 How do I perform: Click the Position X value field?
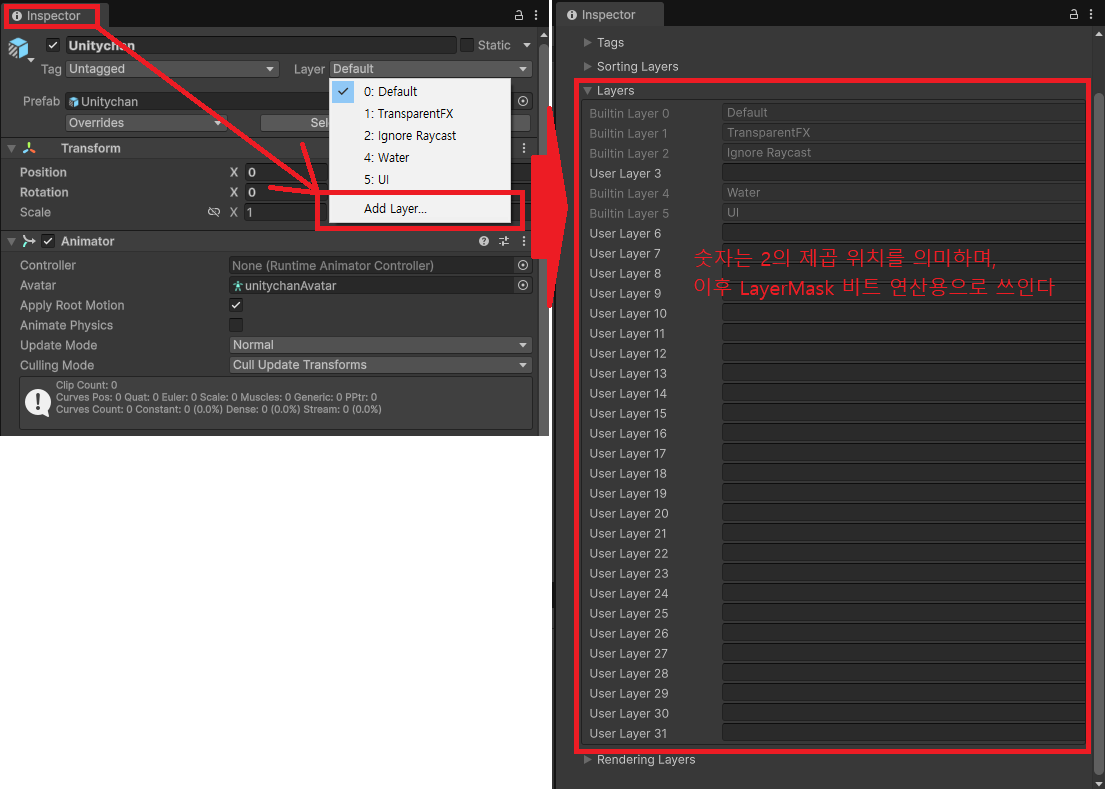tap(286, 172)
